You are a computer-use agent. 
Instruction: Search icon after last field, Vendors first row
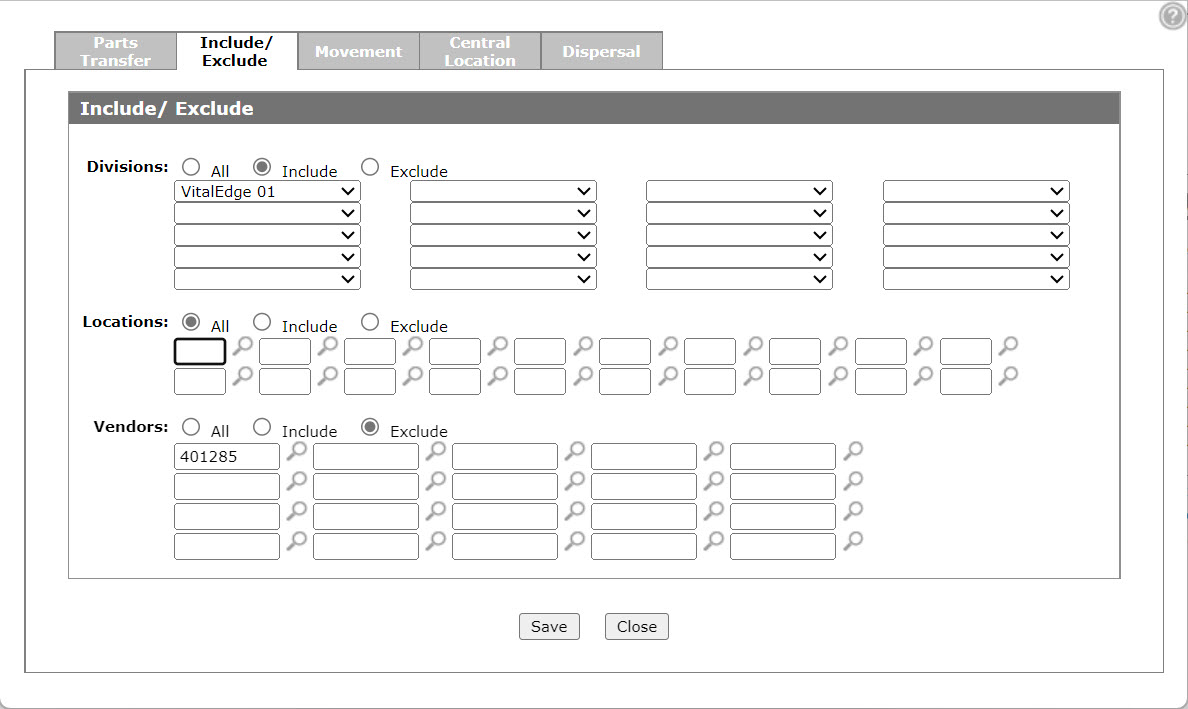853,451
